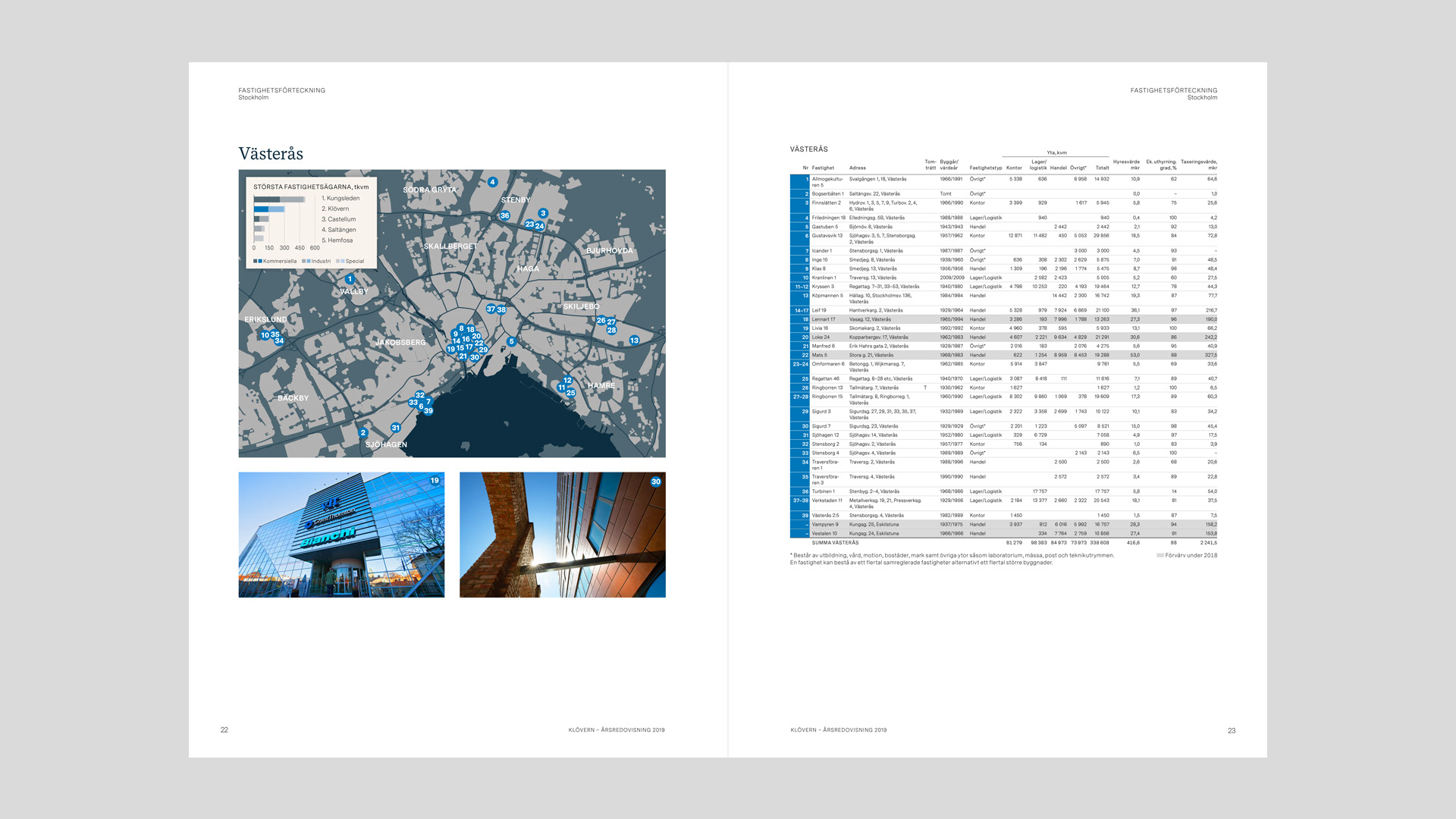This screenshot has width=1456, height=819.
Task: Click the Fastighetstyp column header
Action: [x=986, y=168]
